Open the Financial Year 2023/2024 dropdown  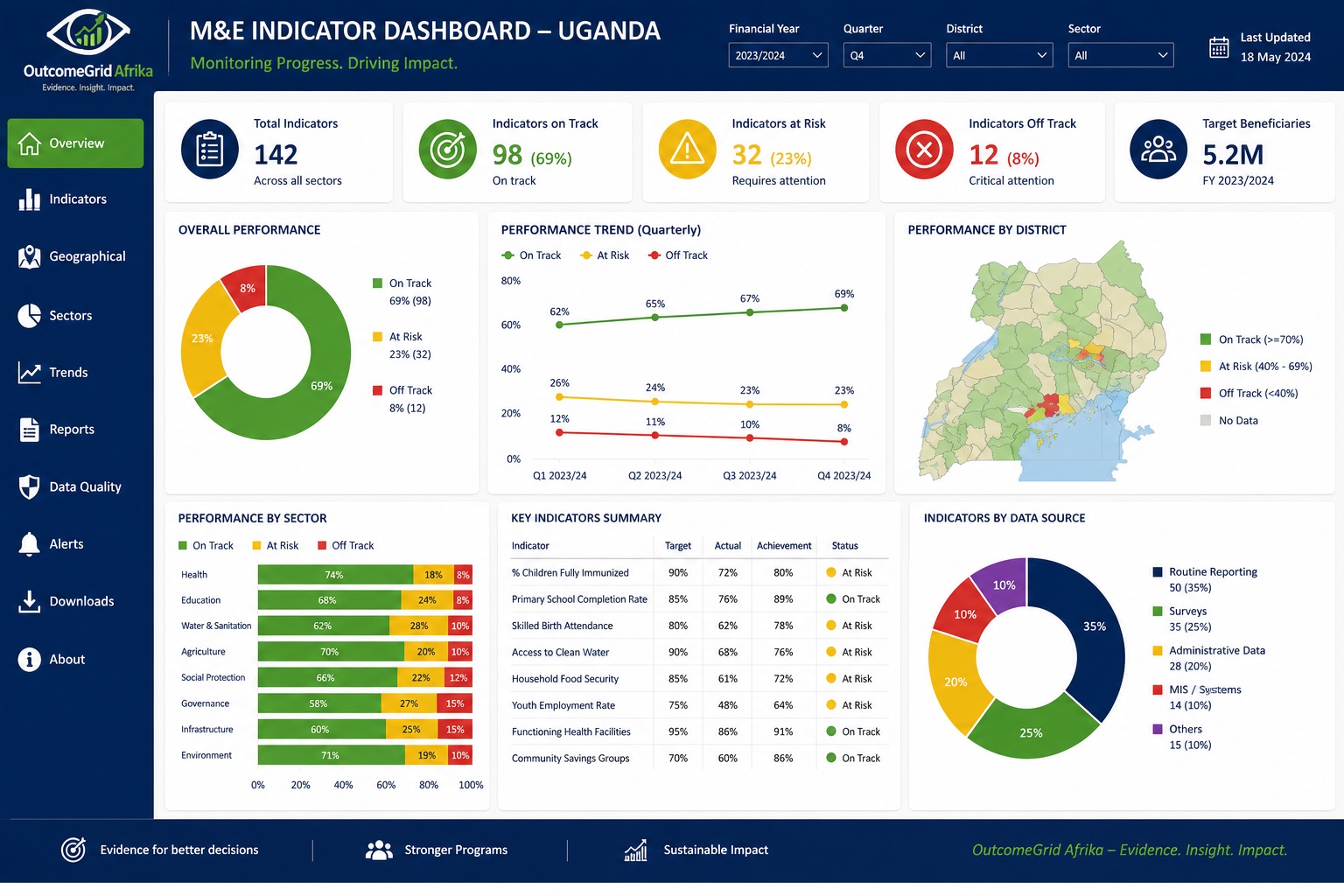(778, 55)
